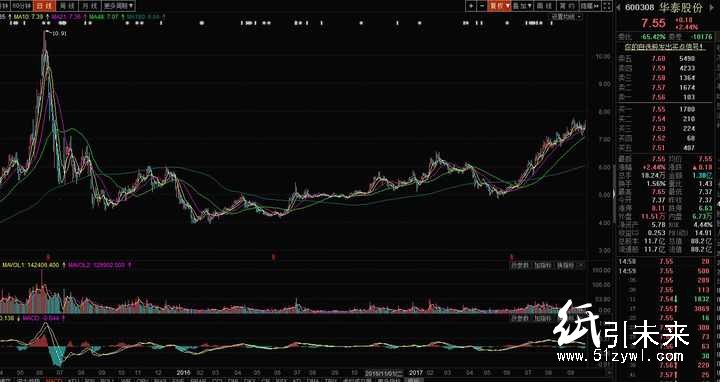This screenshot has height=382, width=720.
Task: Open the 叠加 overlay dropdown
Action: 522,6
